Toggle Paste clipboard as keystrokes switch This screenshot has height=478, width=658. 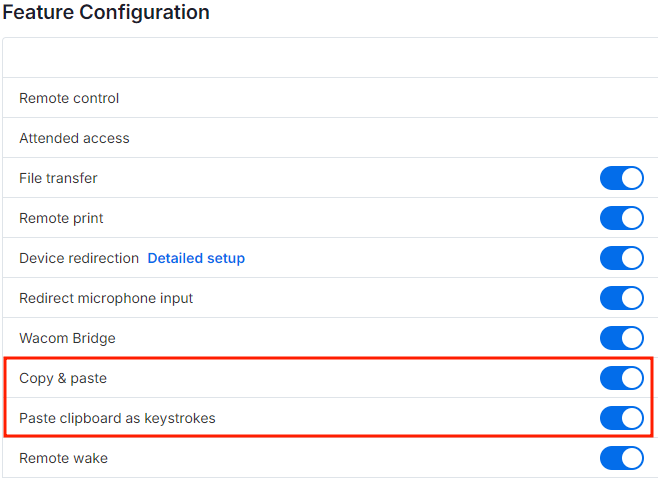tap(621, 418)
